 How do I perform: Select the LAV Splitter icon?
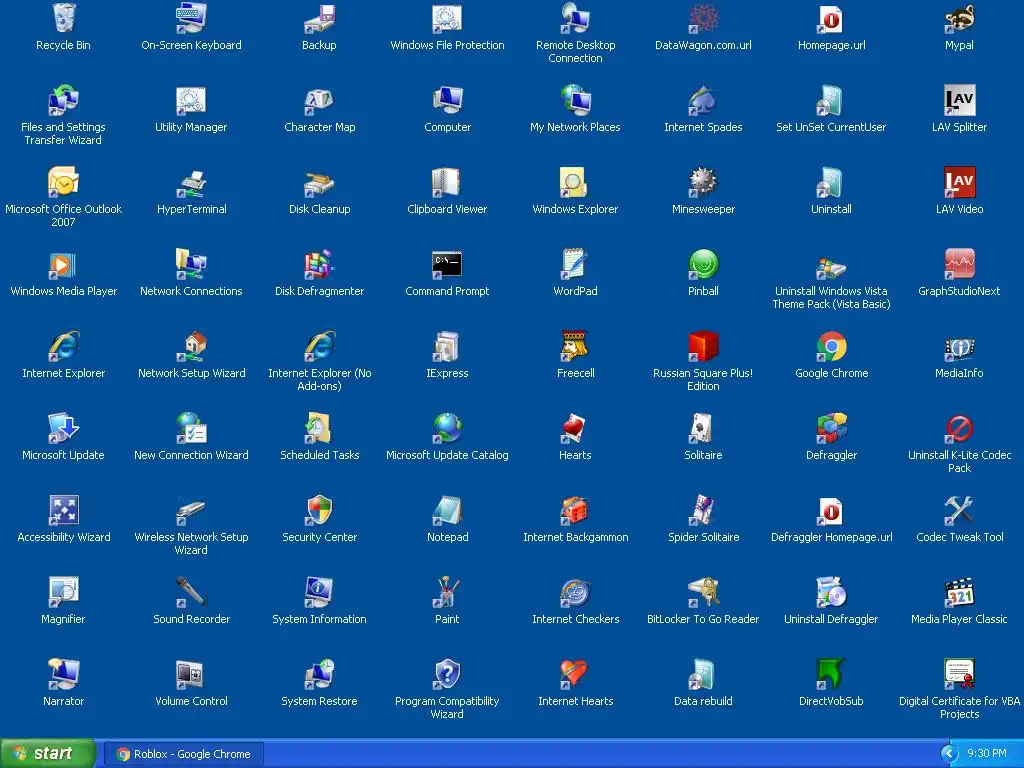959,101
